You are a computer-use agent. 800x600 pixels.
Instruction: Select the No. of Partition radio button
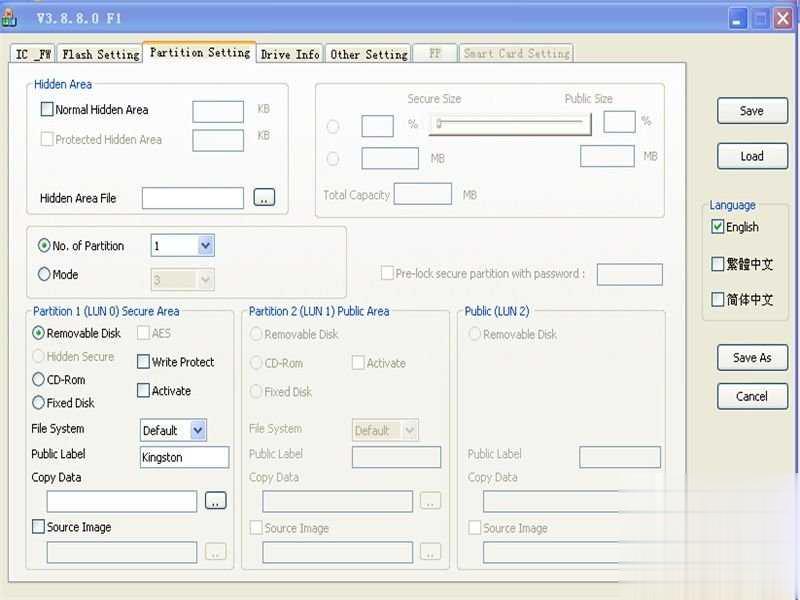click(x=44, y=245)
